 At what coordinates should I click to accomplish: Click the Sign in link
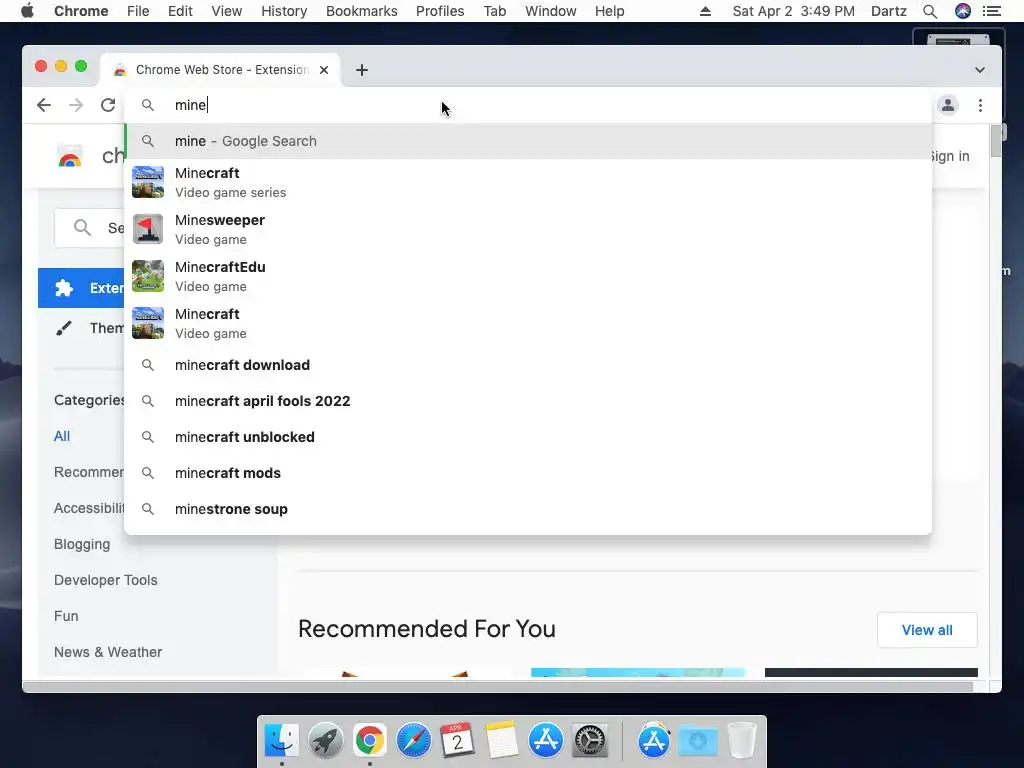pyautogui.click(x=950, y=156)
